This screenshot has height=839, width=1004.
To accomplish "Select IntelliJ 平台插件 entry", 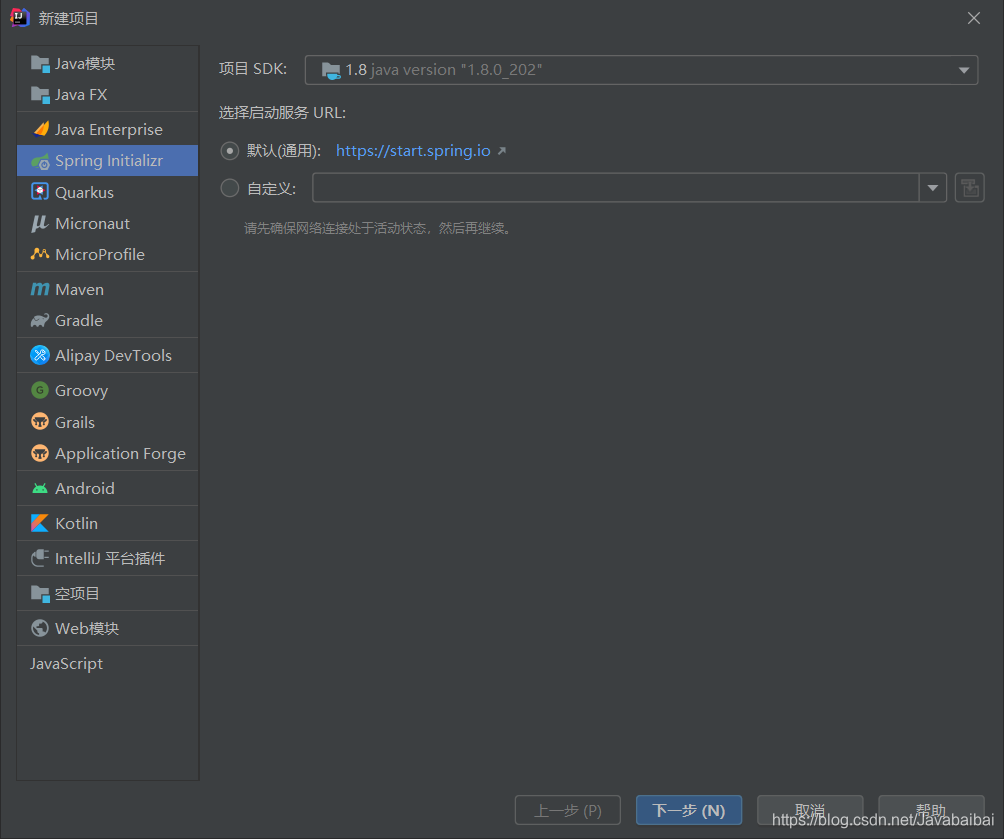I will coord(108,558).
